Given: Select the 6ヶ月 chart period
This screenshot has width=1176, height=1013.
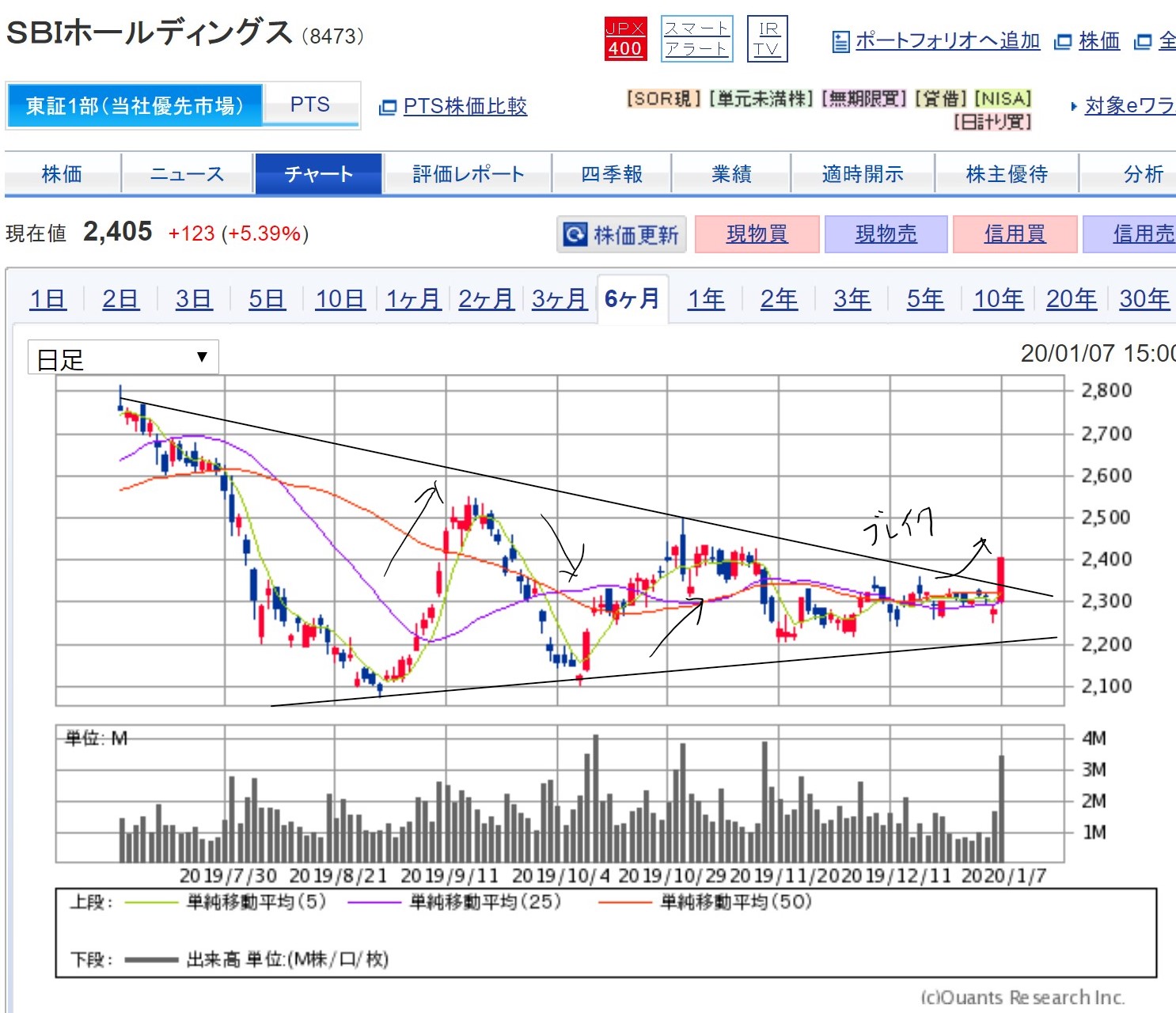Looking at the screenshot, I should pos(632,299).
